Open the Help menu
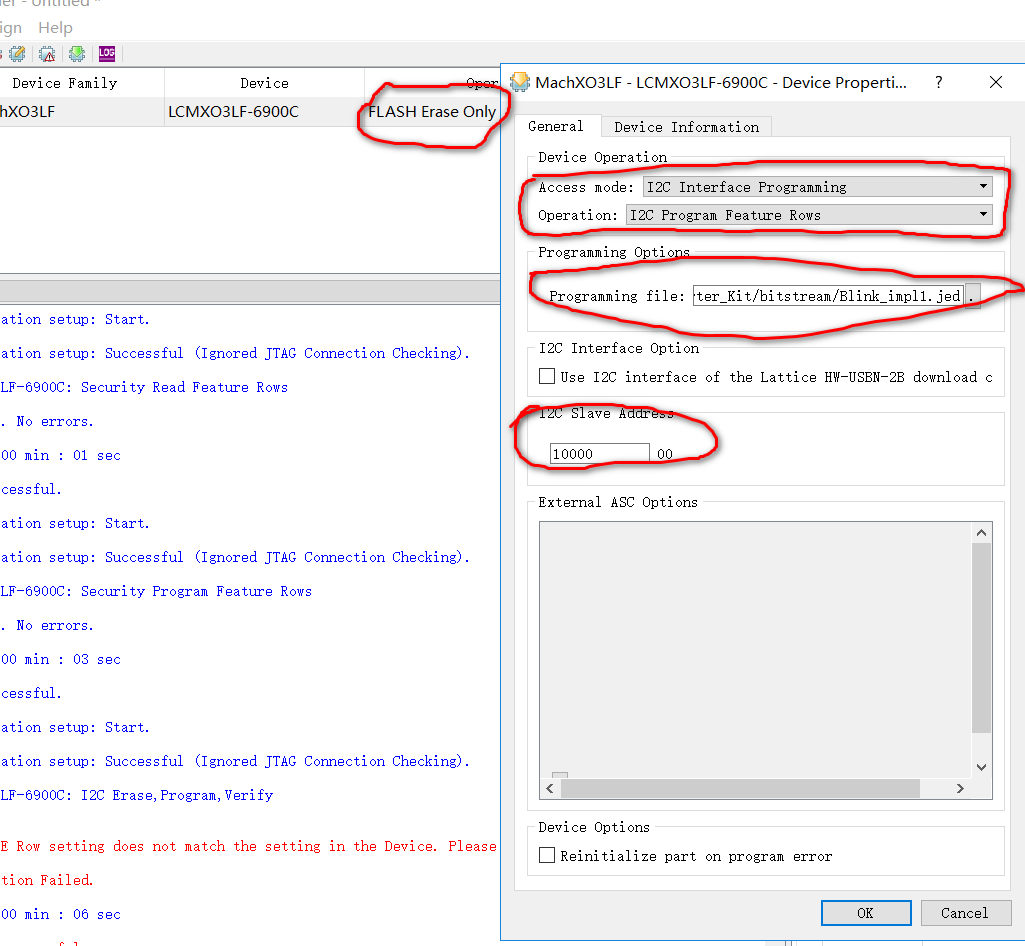The height and width of the screenshot is (946, 1025). (x=55, y=27)
